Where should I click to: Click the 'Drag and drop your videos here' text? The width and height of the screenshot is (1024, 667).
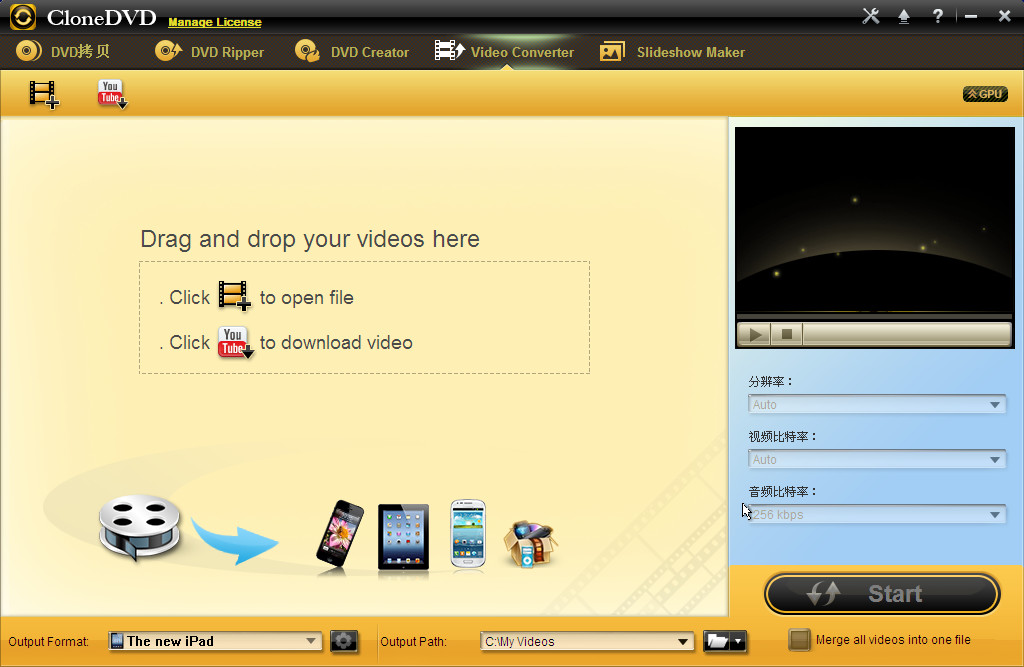coord(310,239)
